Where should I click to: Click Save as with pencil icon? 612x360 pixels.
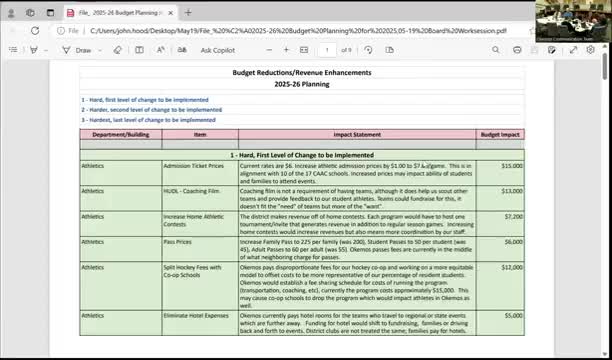(x=552, y=50)
